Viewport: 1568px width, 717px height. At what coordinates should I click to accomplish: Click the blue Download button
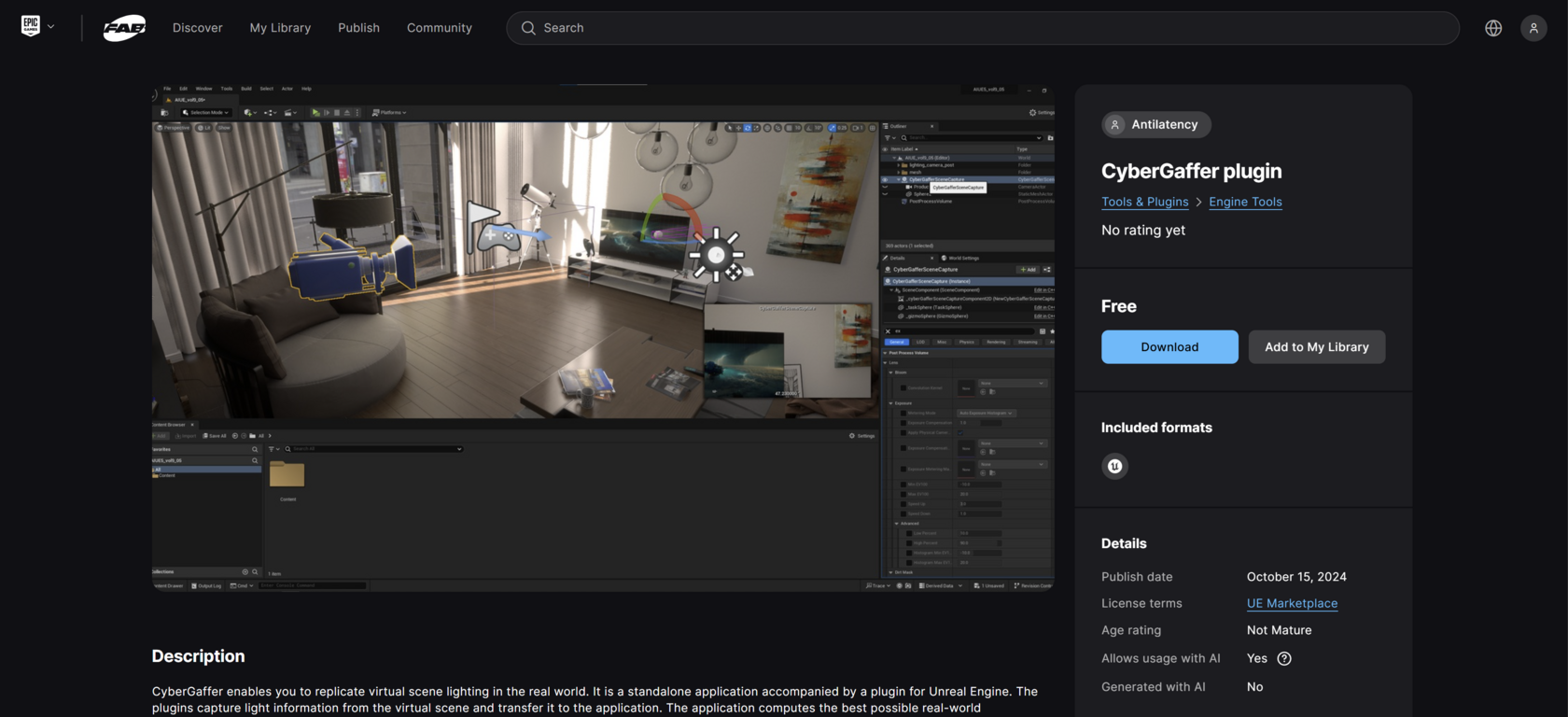coord(1169,346)
